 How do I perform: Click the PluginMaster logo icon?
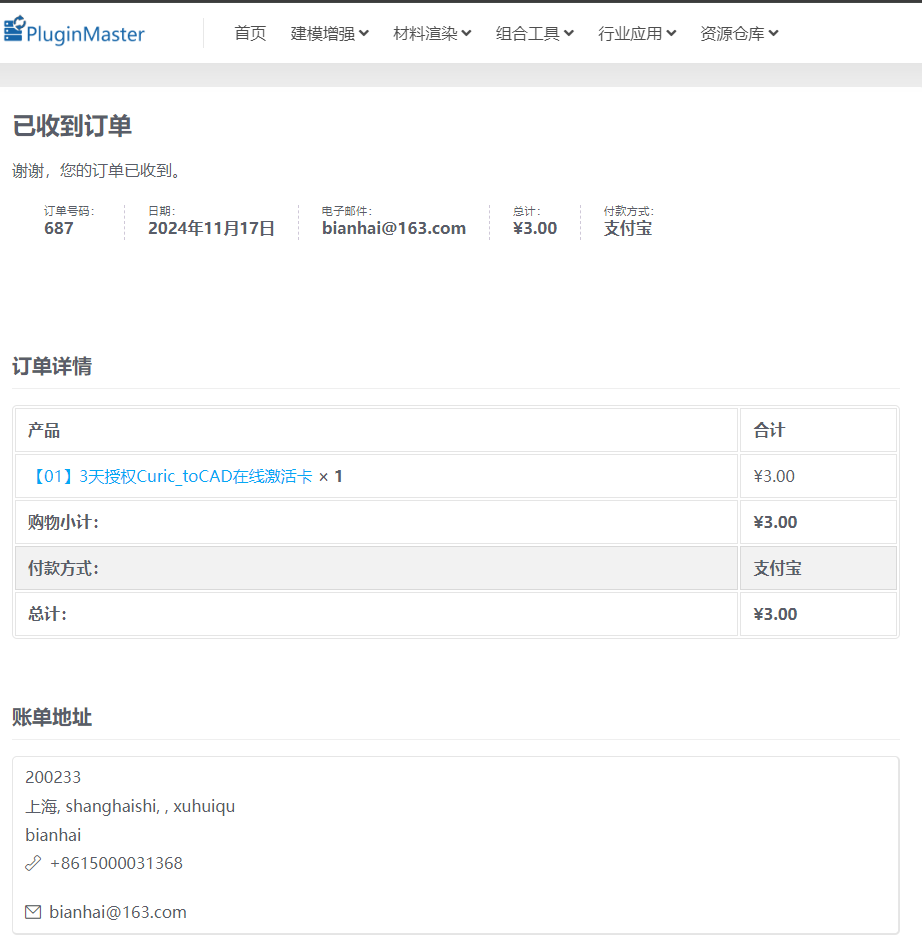(14, 29)
